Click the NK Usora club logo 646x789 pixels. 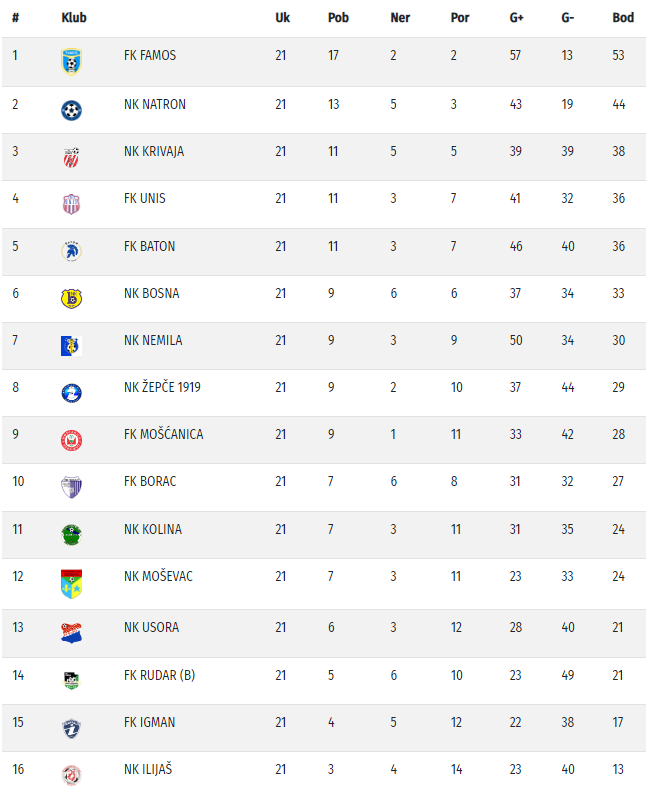coord(71,632)
